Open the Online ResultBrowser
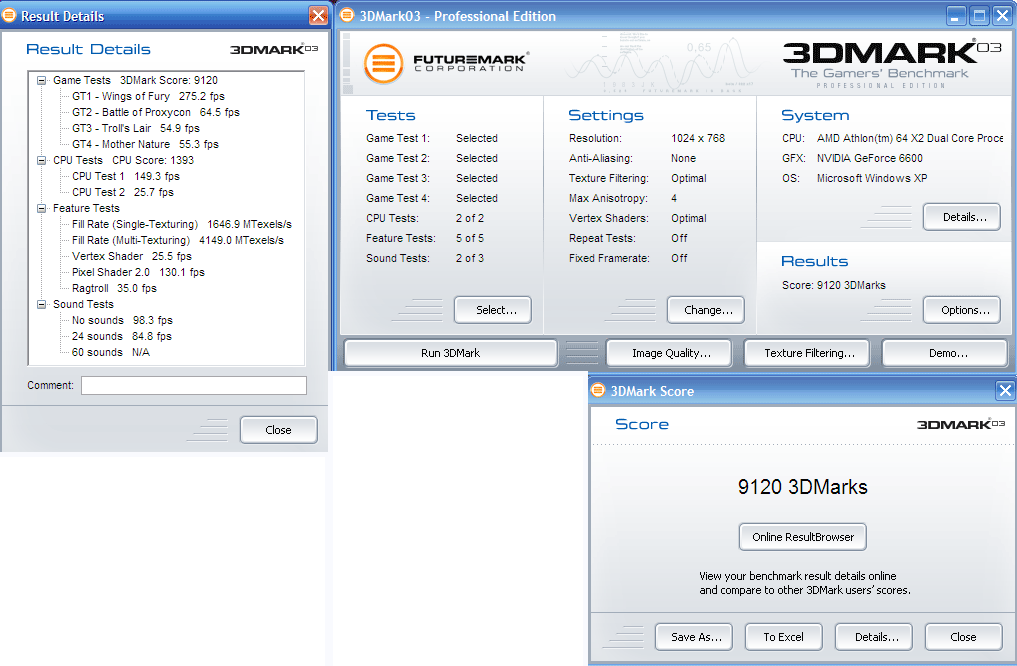1017x666 pixels. click(803, 537)
